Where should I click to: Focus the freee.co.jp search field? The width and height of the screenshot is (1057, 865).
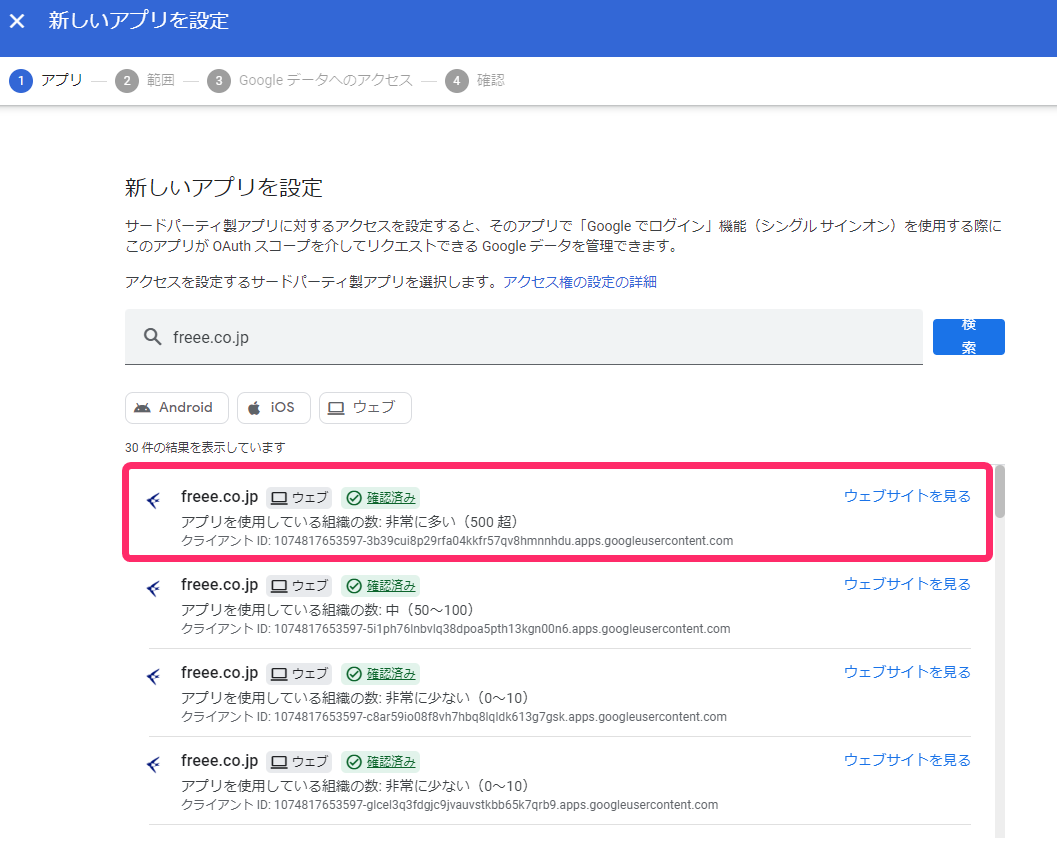tap(524, 337)
